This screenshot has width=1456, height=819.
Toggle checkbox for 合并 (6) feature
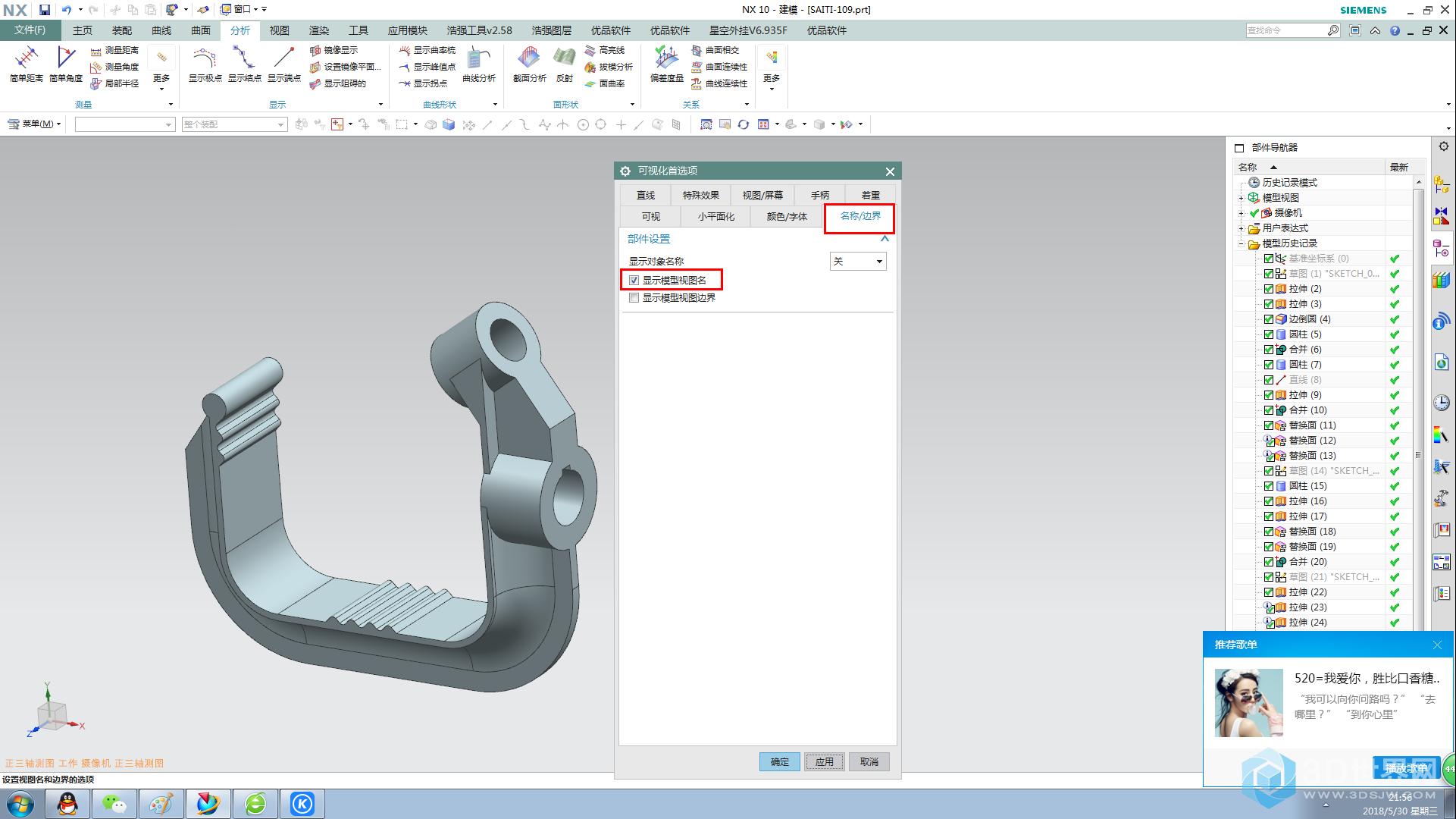pyautogui.click(x=1269, y=350)
